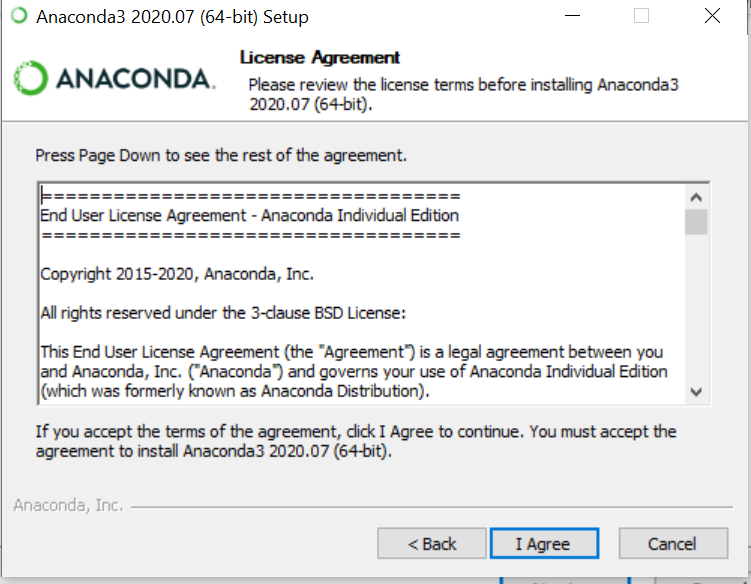Viewport: 751px width, 584px height.
Task: Click the Anaconda3 2020.07 Setup title bar text
Action: click(x=172, y=17)
